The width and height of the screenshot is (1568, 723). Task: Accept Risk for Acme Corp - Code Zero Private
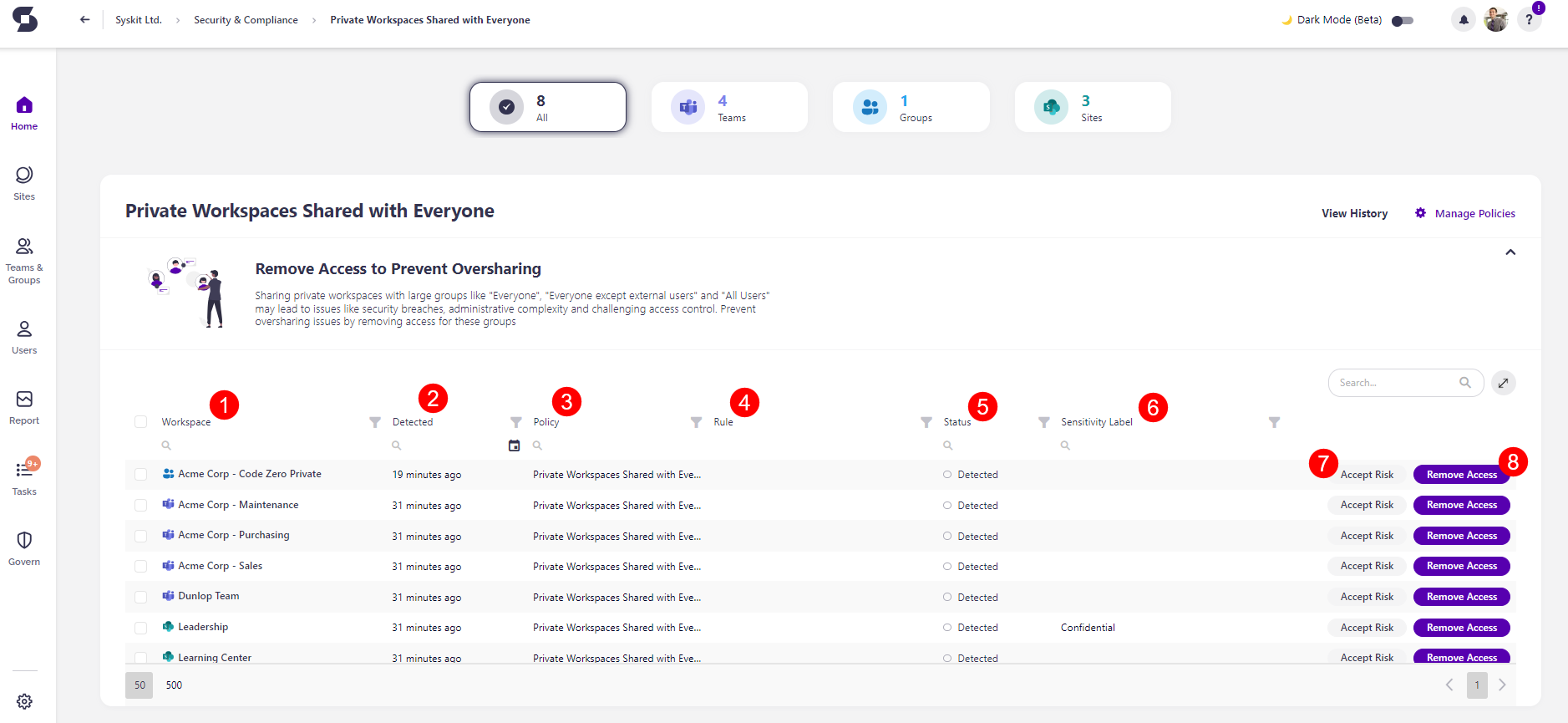(x=1367, y=475)
